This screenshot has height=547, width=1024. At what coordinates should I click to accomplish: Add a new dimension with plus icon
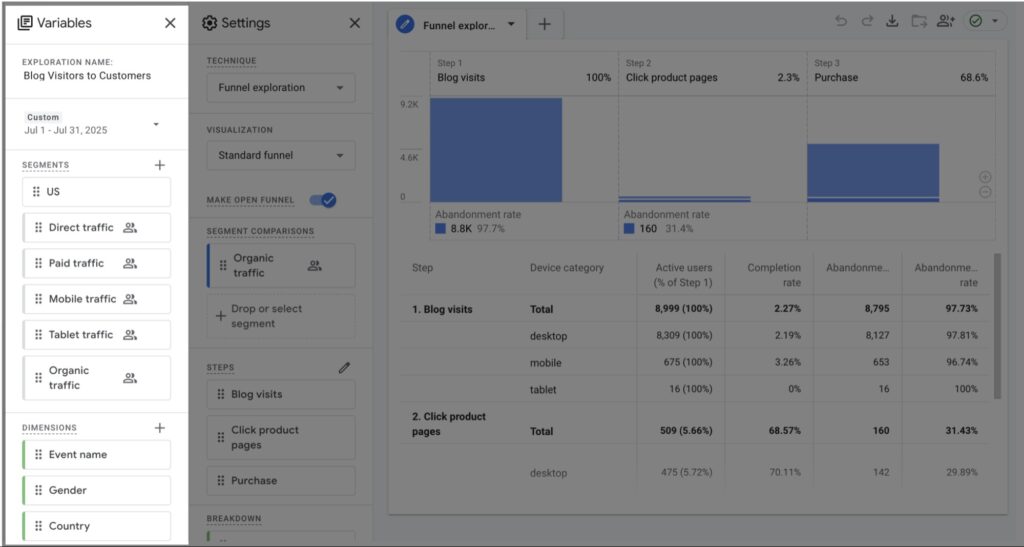(x=159, y=428)
